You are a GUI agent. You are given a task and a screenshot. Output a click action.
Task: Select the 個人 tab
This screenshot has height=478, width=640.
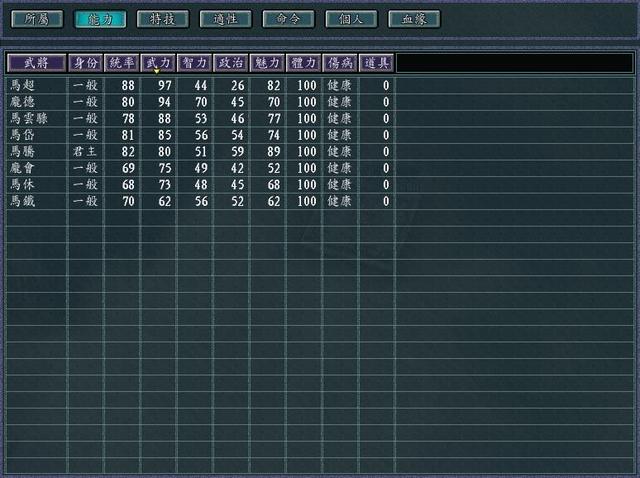click(351, 19)
